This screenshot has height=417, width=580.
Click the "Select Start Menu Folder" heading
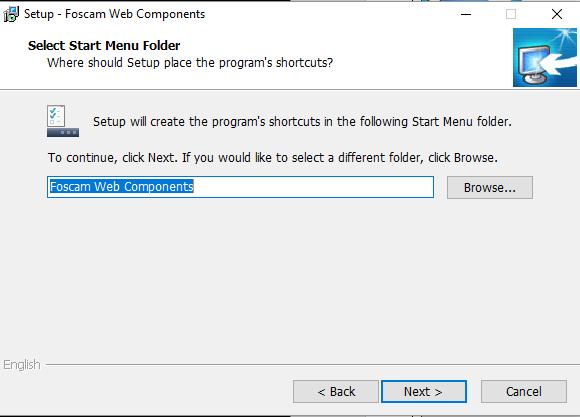104,46
